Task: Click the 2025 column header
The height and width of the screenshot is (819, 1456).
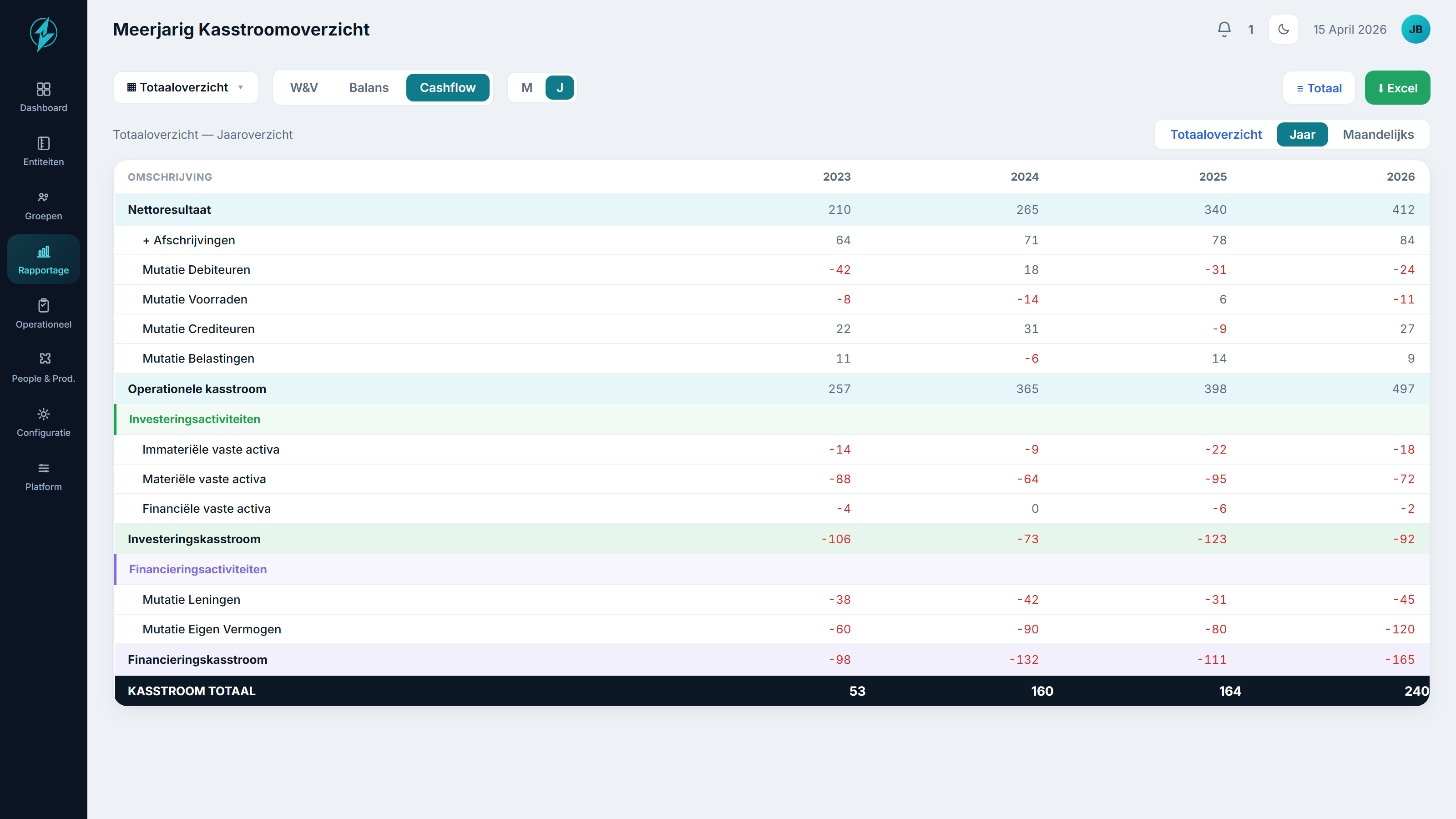Action: (x=1213, y=177)
